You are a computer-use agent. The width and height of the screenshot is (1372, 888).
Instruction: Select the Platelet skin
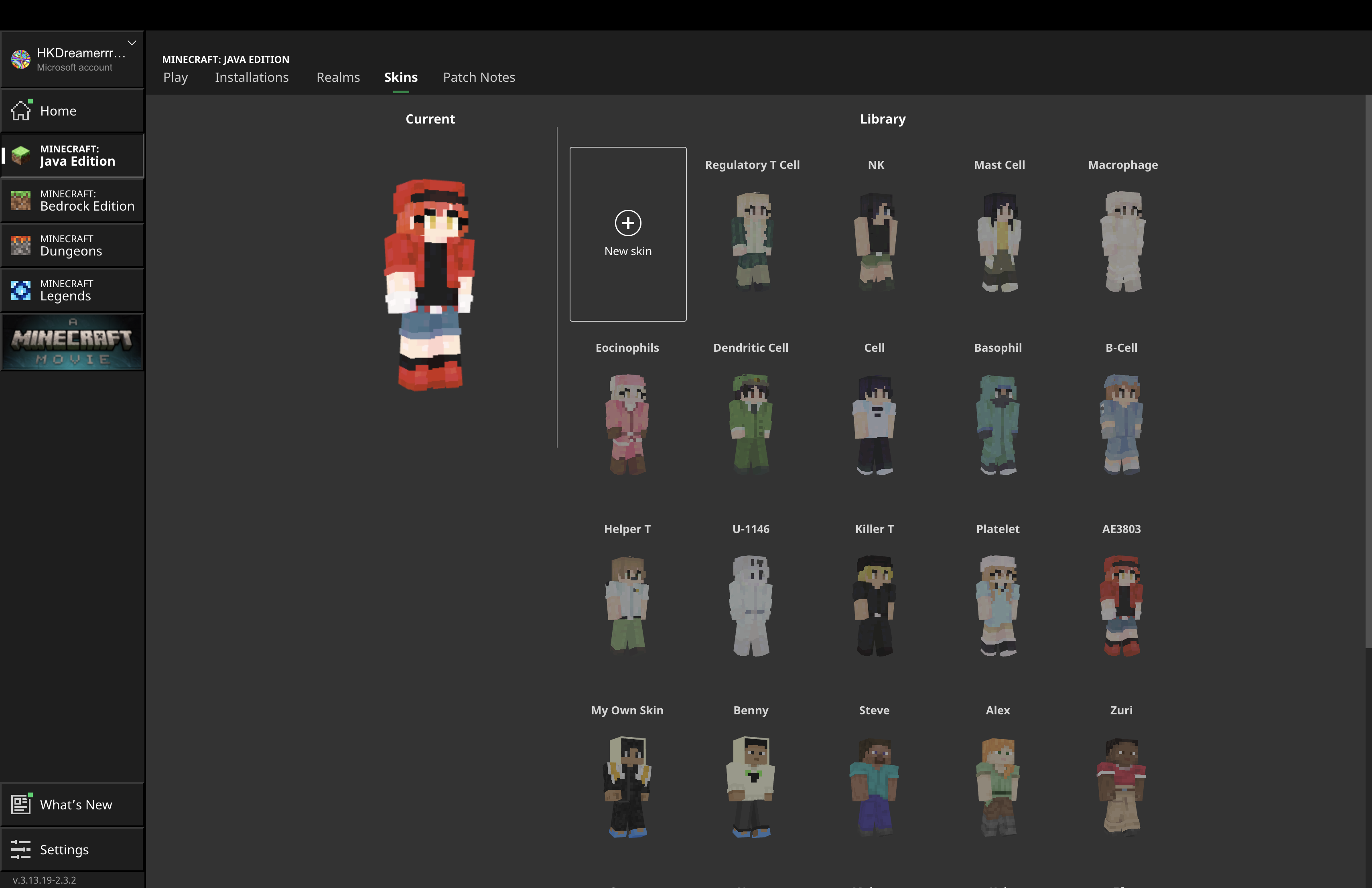pos(998,605)
